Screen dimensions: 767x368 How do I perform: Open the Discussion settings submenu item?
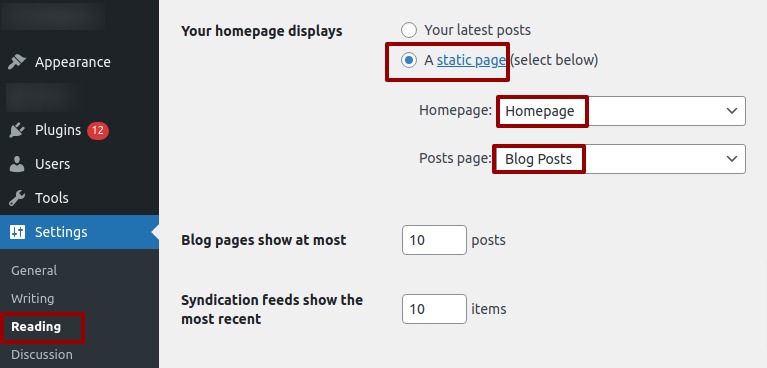tap(42, 354)
